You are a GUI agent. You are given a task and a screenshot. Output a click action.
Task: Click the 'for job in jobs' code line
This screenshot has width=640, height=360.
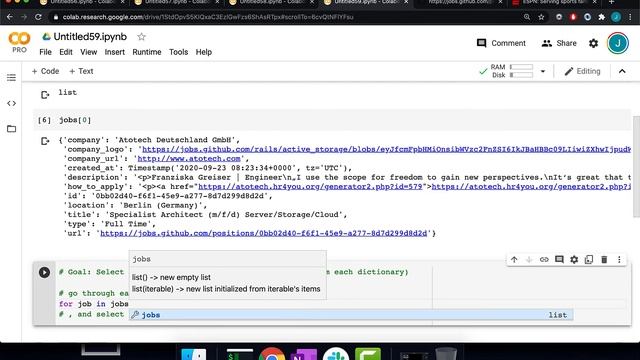94,304
